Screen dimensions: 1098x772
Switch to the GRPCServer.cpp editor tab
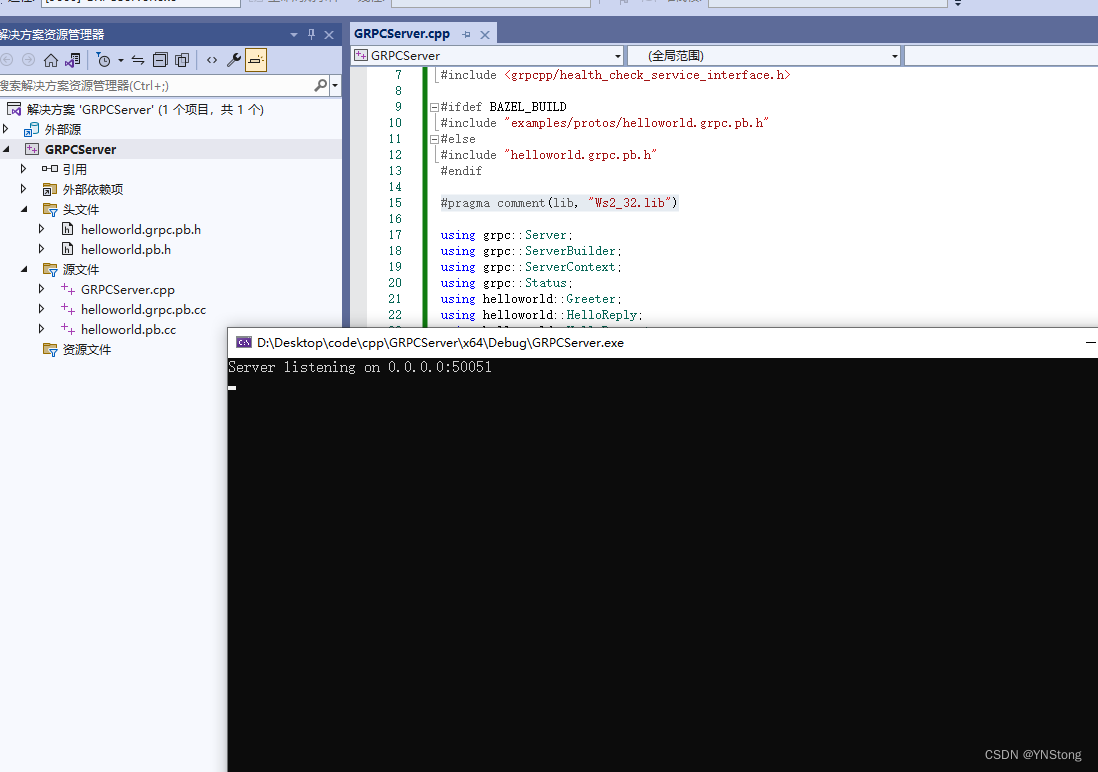[402, 34]
